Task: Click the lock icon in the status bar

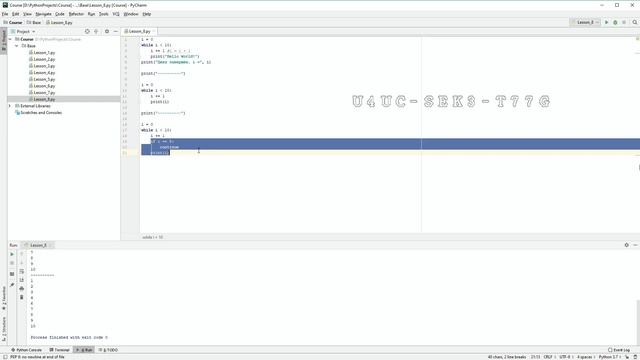Action: (627, 357)
